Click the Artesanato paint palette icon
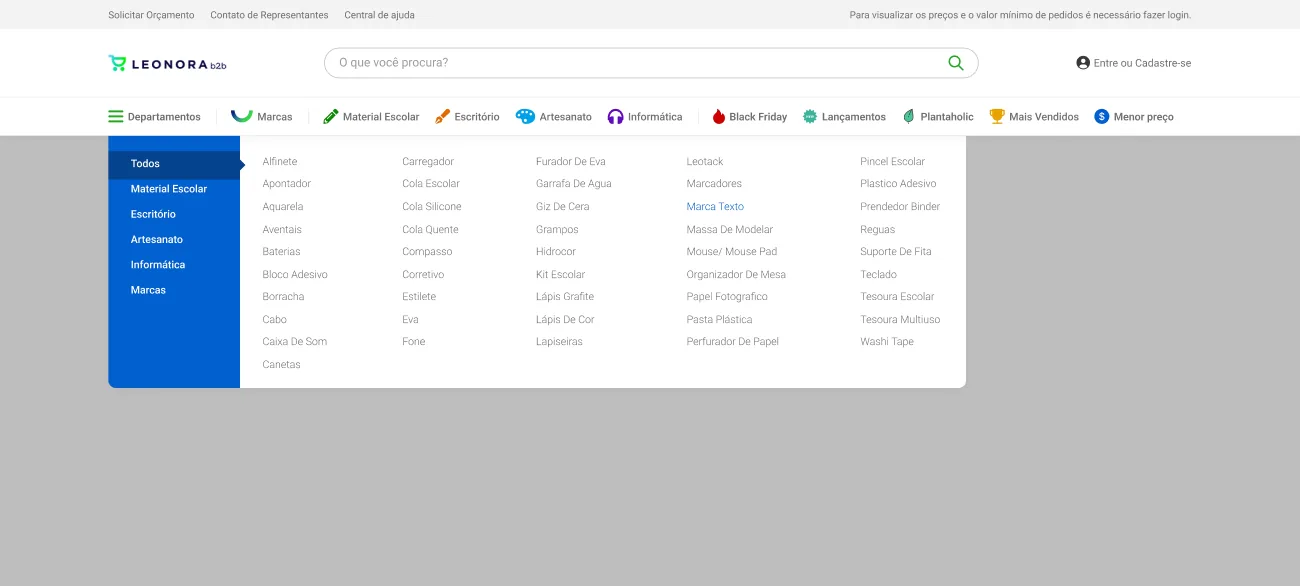The width and height of the screenshot is (1300, 586). [x=525, y=117]
